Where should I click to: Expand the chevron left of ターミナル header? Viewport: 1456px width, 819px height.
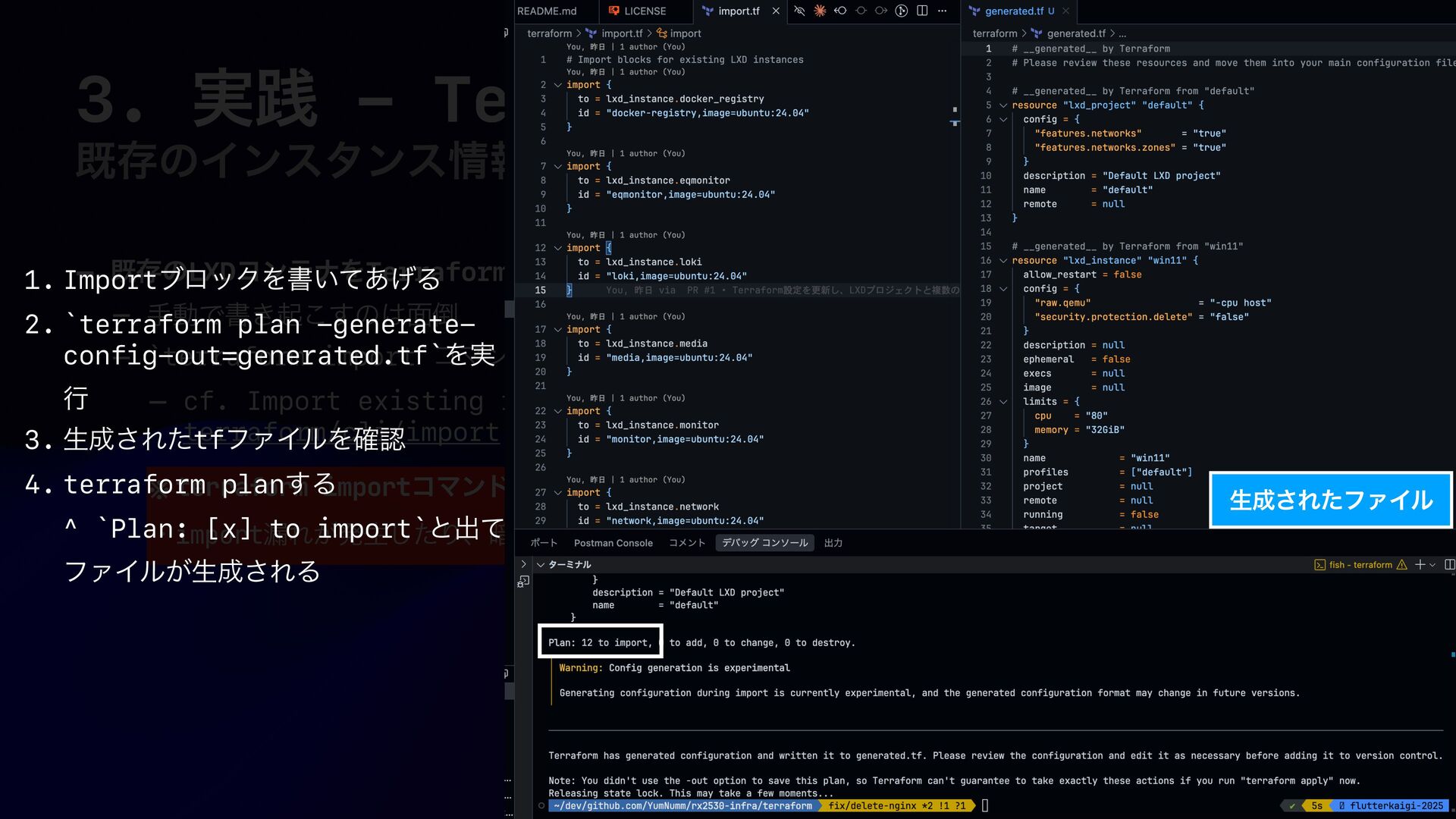click(523, 564)
